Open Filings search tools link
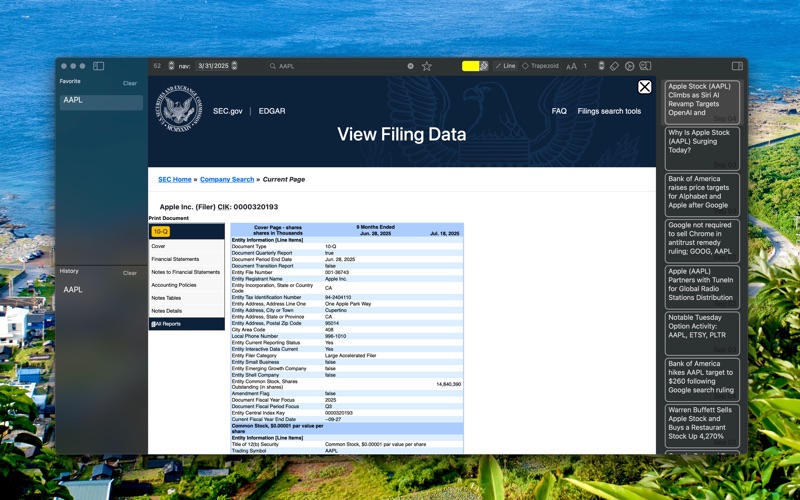 click(609, 111)
